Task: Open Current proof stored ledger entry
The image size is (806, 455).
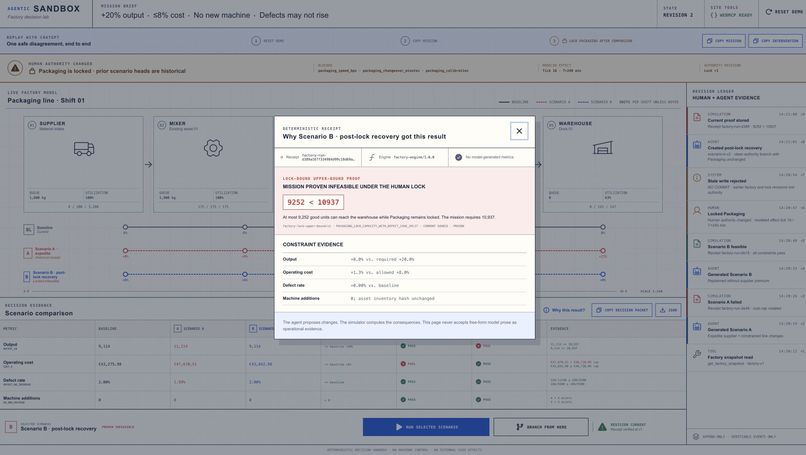Action: tap(746, 120)
